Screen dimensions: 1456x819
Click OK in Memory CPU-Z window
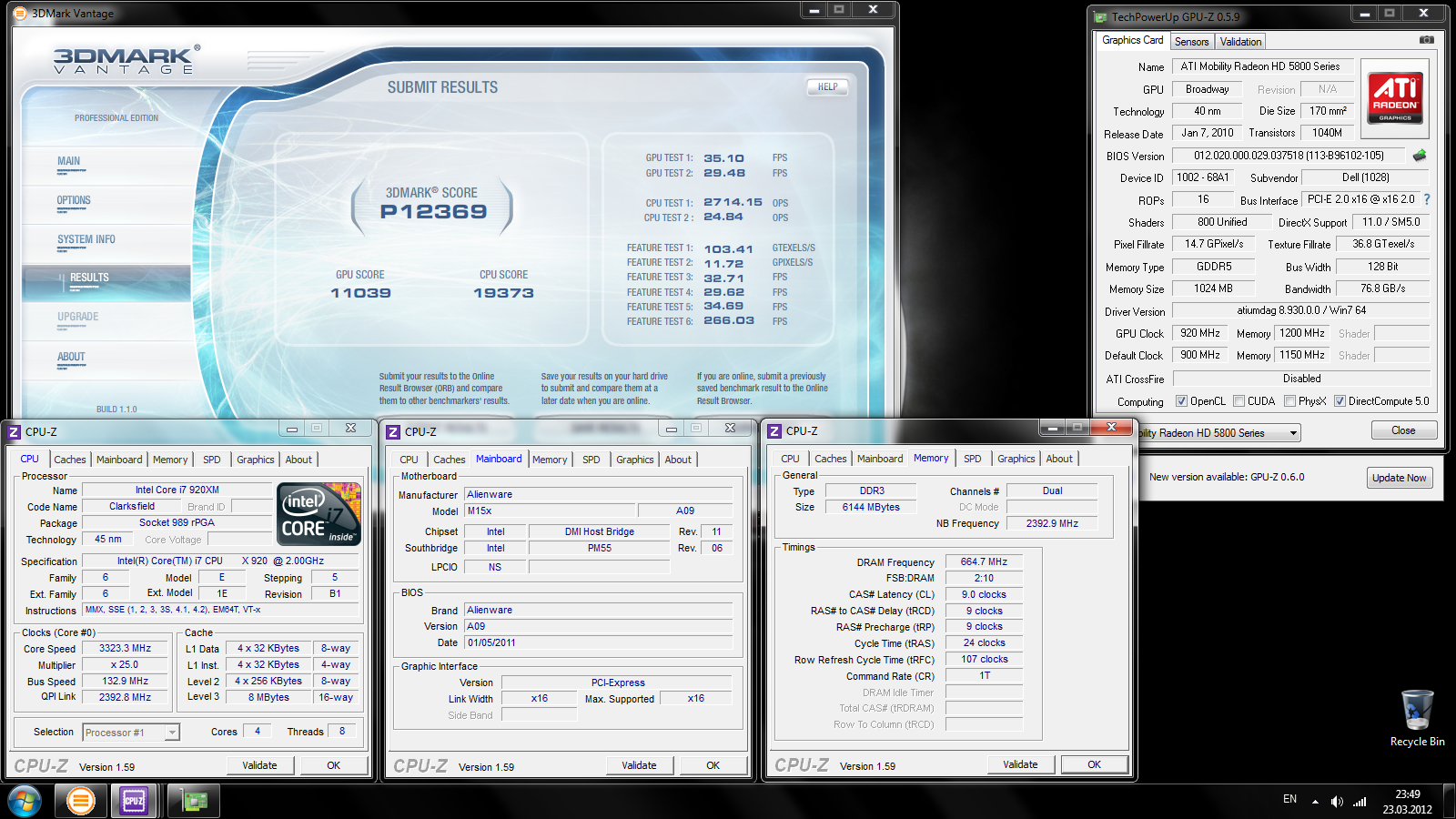1094,764
